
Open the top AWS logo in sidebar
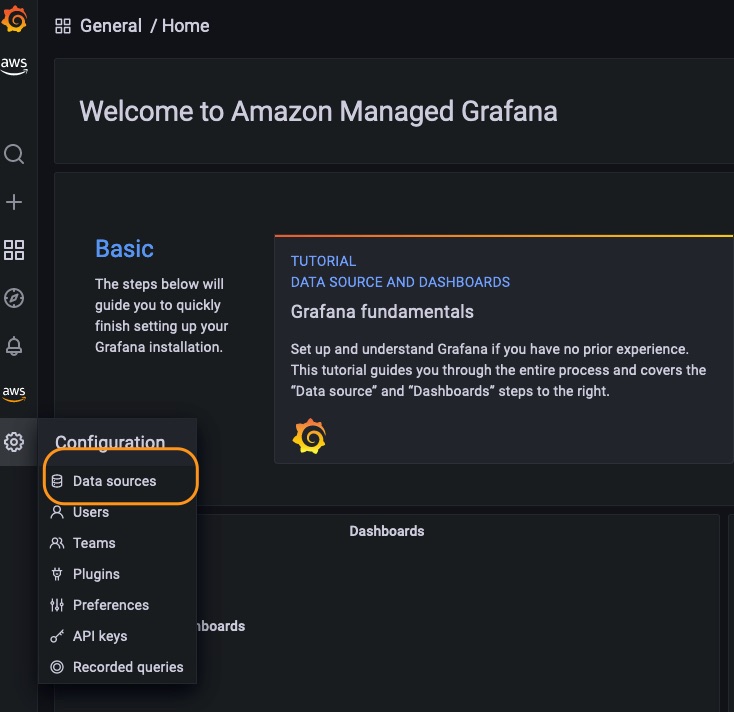point(14,66)
